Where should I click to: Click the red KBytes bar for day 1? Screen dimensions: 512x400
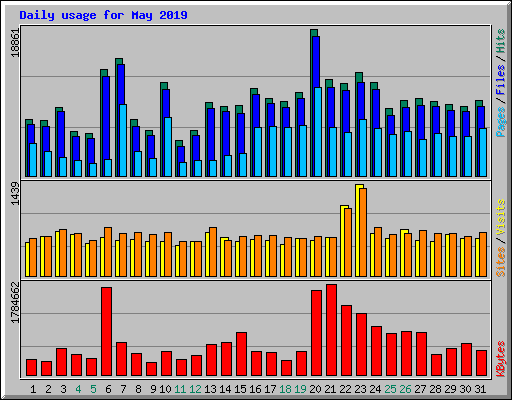pos(32,367)
